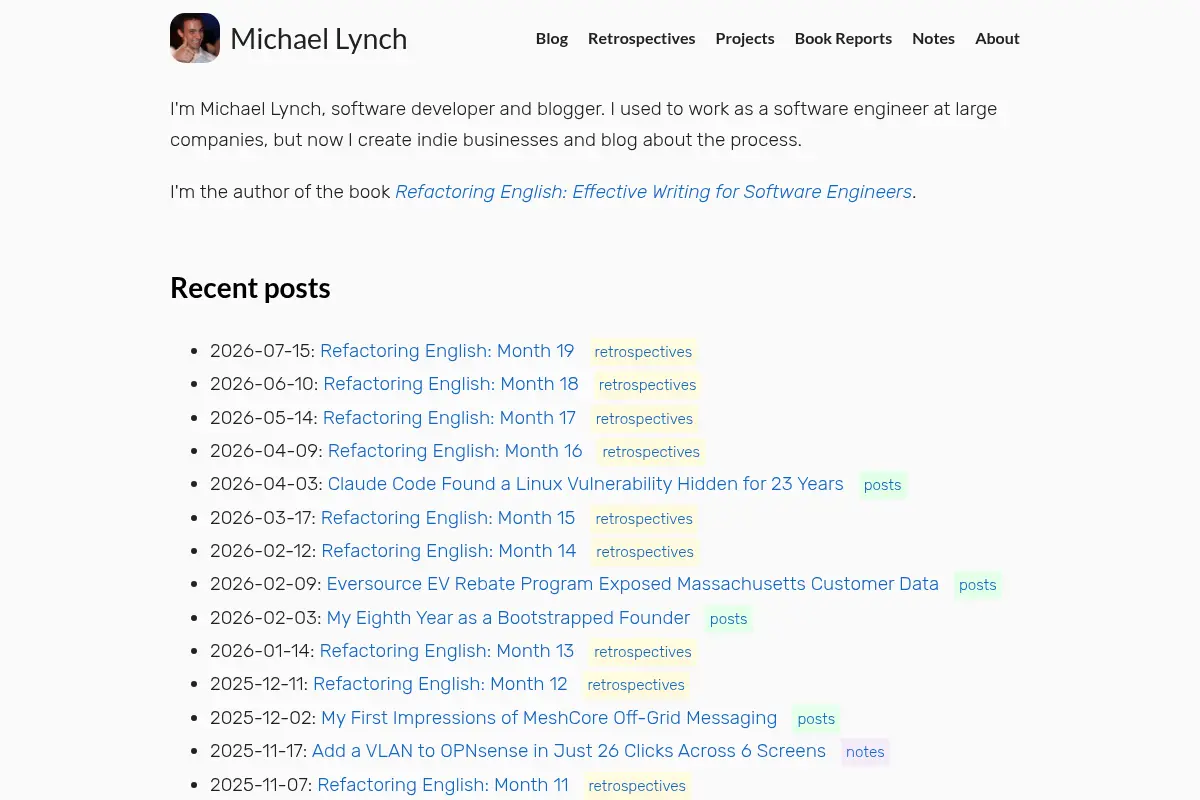Click the Recent posts heading
Image resolution: width=1200 pixels, height=800 pixels.
[x=250, y=288]
